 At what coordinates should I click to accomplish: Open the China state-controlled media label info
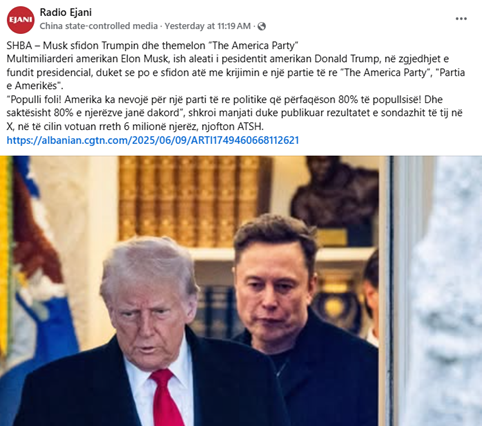(x=99, y=26)
